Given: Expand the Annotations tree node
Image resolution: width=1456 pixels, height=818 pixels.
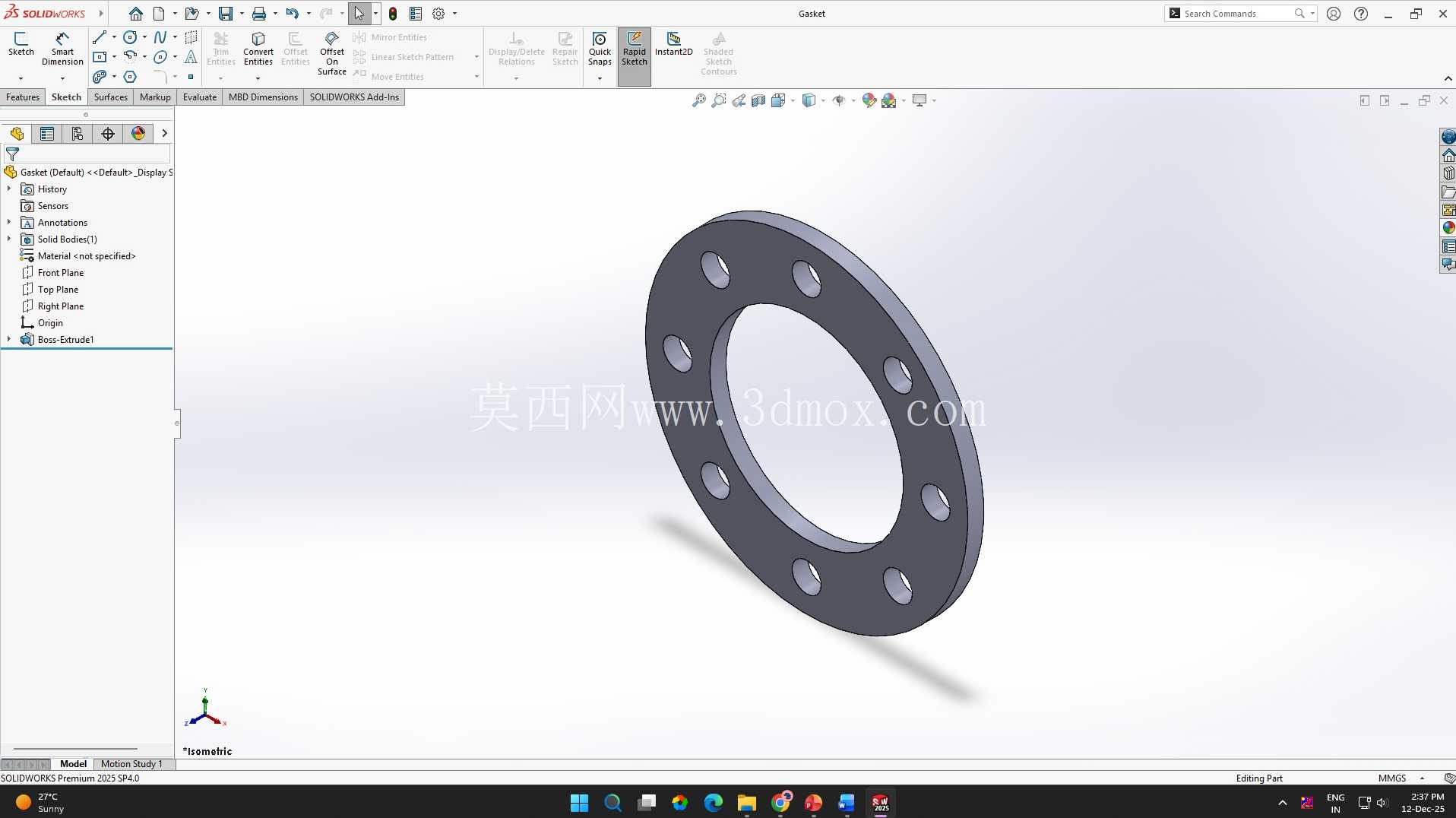Looking at the screenshot, I should pos(9,223).
